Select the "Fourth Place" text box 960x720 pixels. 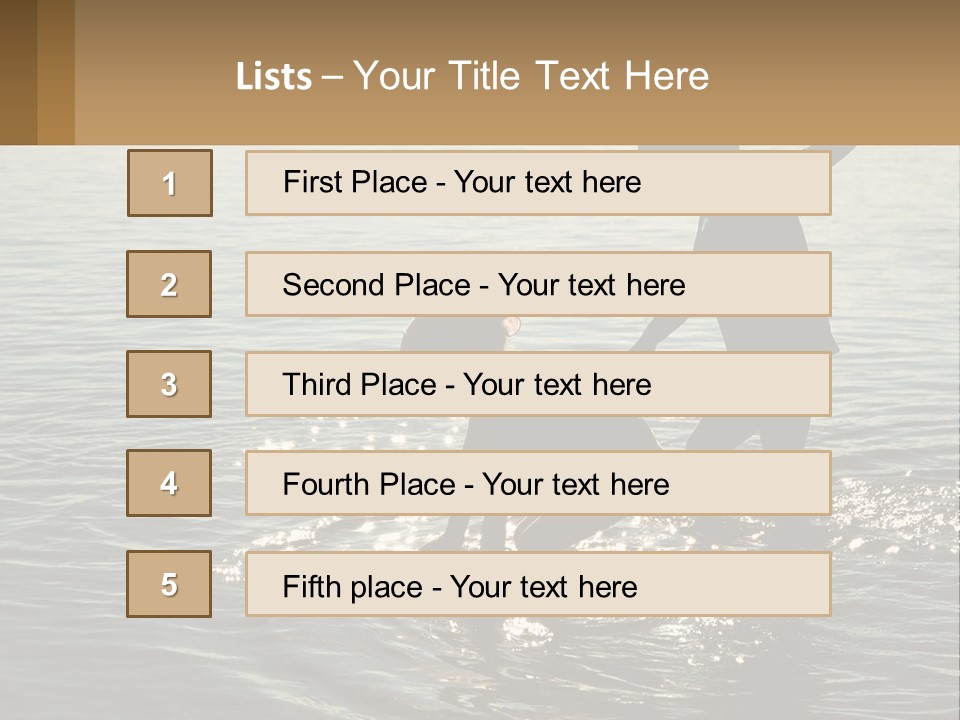point(538,484)
